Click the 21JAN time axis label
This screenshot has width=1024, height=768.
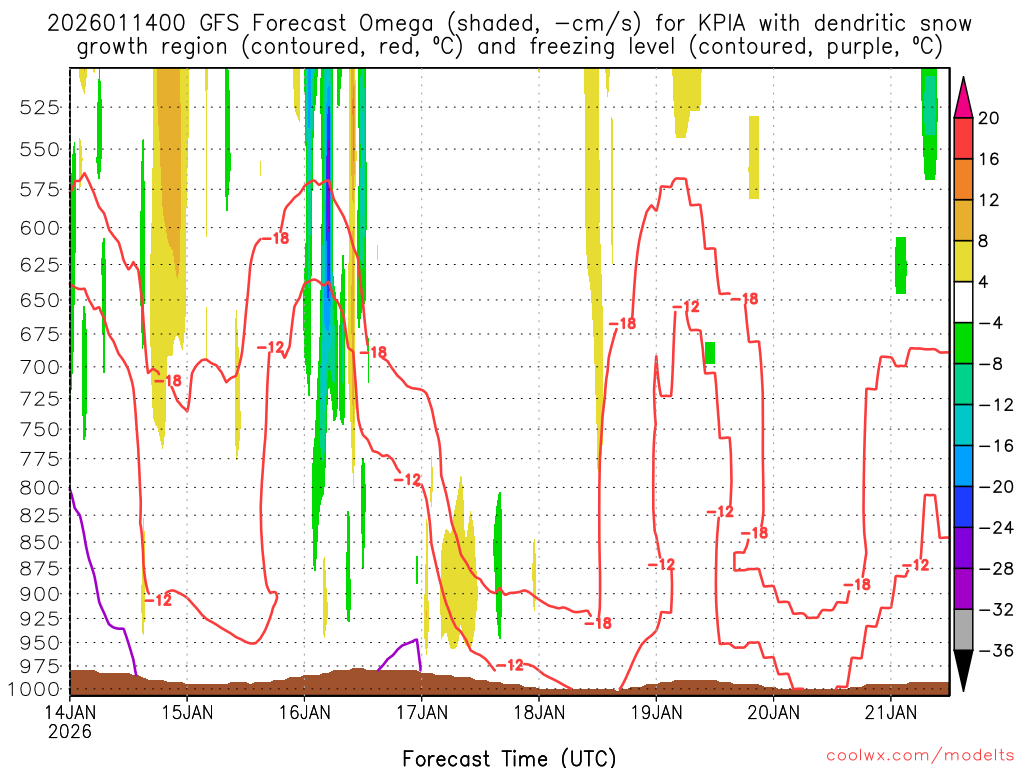click(891, 711)
